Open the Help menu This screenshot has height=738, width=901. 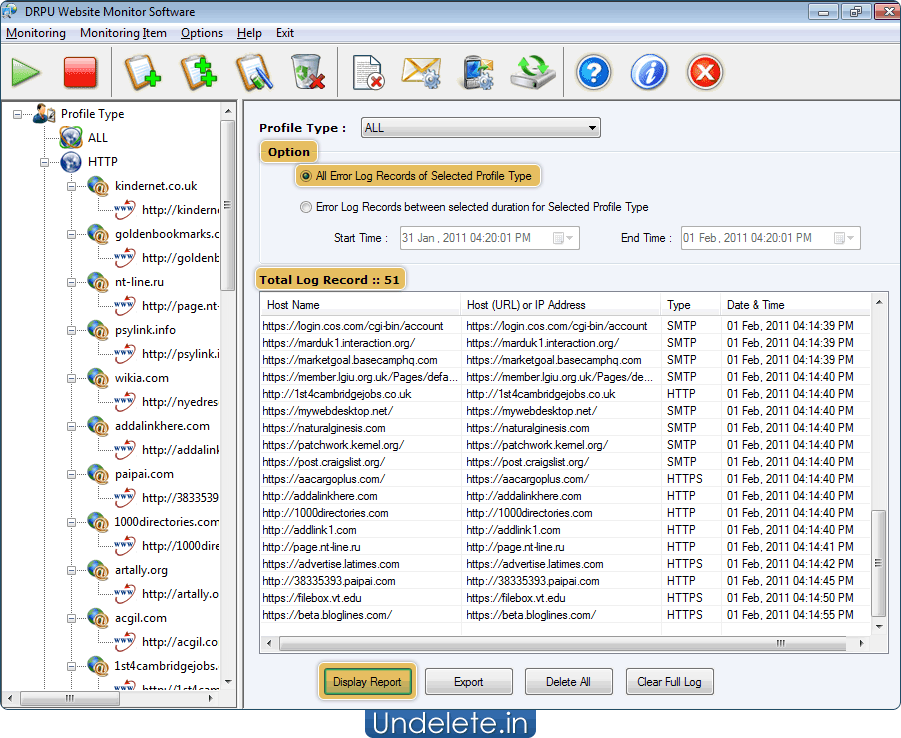coord(249,33)
